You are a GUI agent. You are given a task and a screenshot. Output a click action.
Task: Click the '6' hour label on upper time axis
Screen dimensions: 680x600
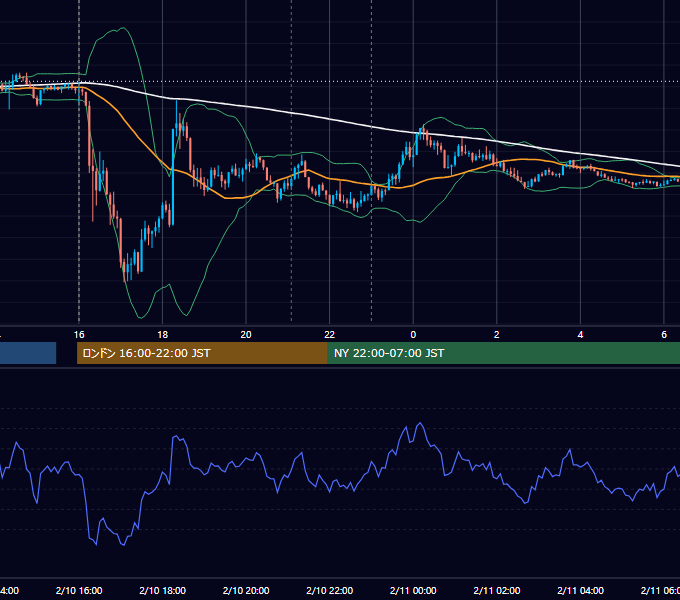[x=664, y=335]
